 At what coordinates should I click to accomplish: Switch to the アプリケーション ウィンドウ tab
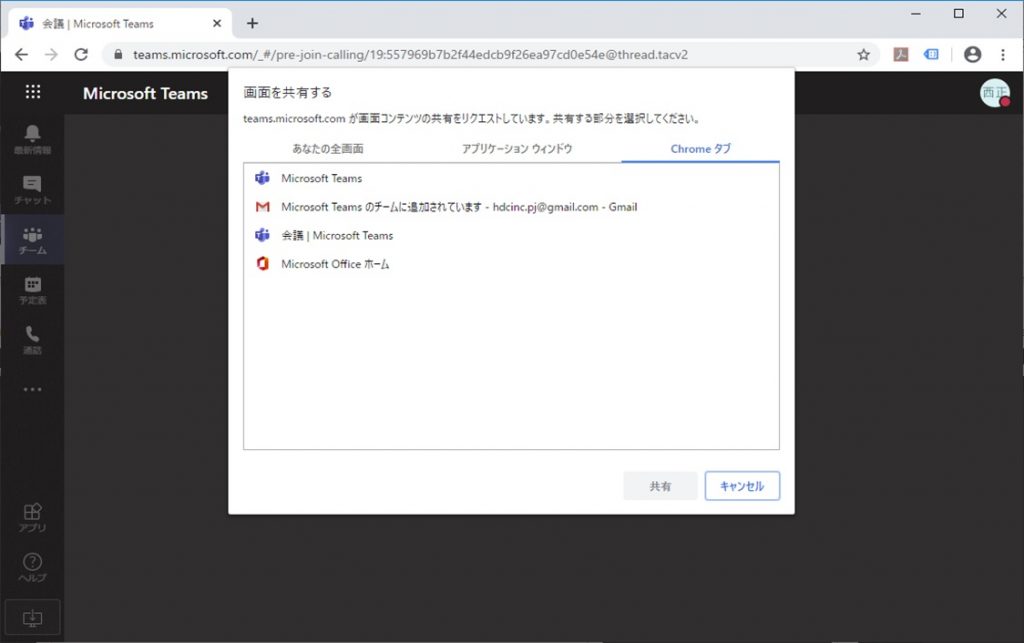coord(516,149)
